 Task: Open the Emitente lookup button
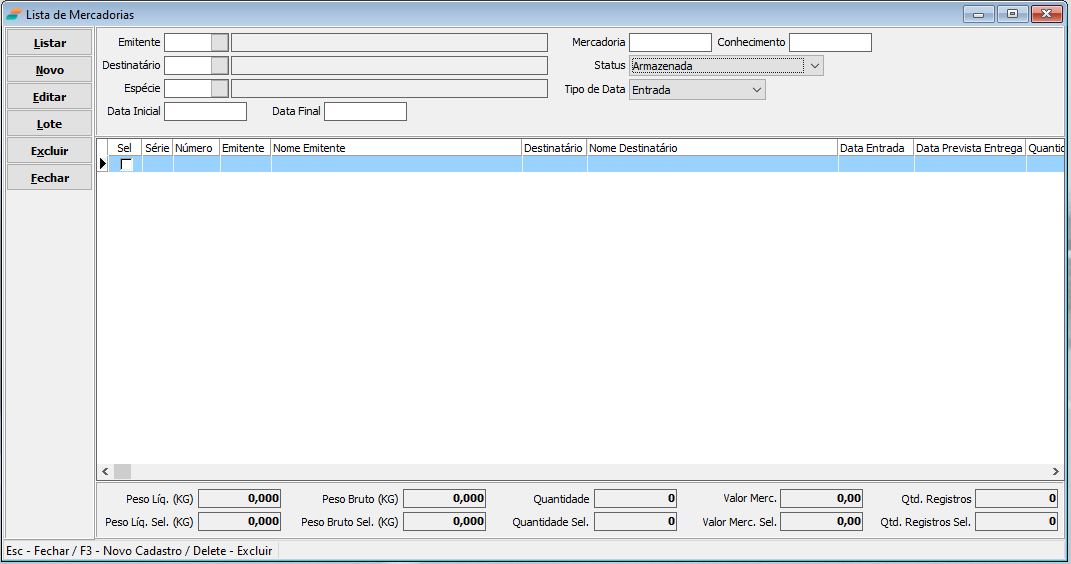[220, 42]
